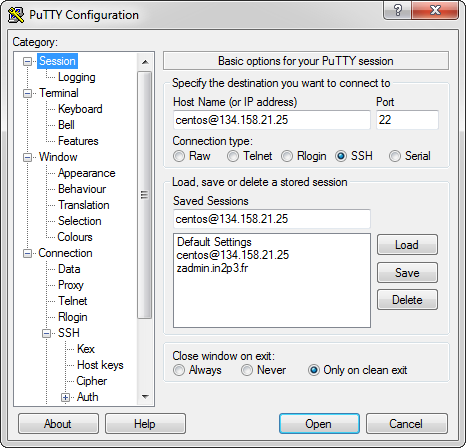Click the Host Name input field
Image resolution: width=466 pixels, height=448 pixels.
coord(272,120)
